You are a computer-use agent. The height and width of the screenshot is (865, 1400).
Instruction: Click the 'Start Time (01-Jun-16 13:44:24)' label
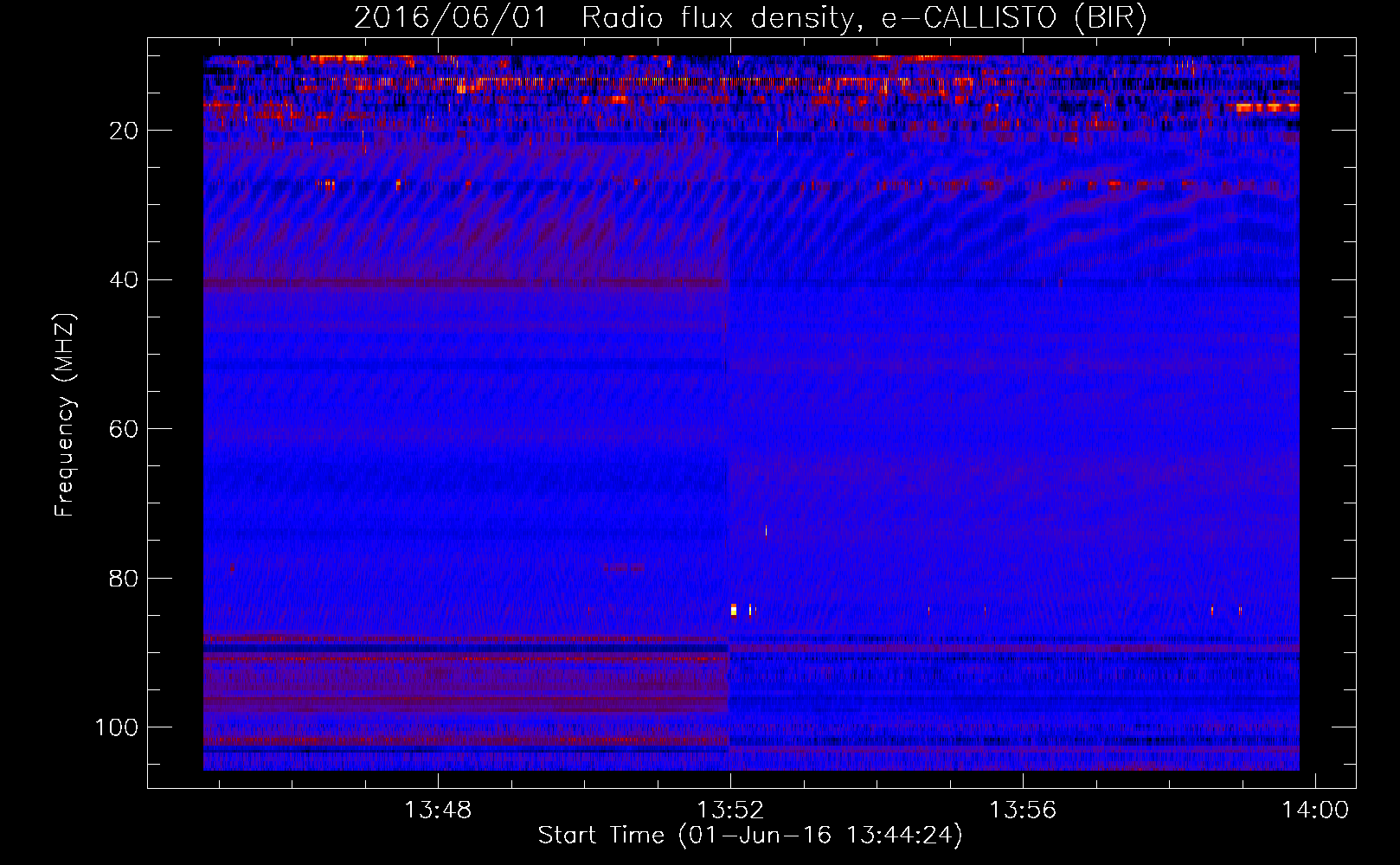pos(750,836)
